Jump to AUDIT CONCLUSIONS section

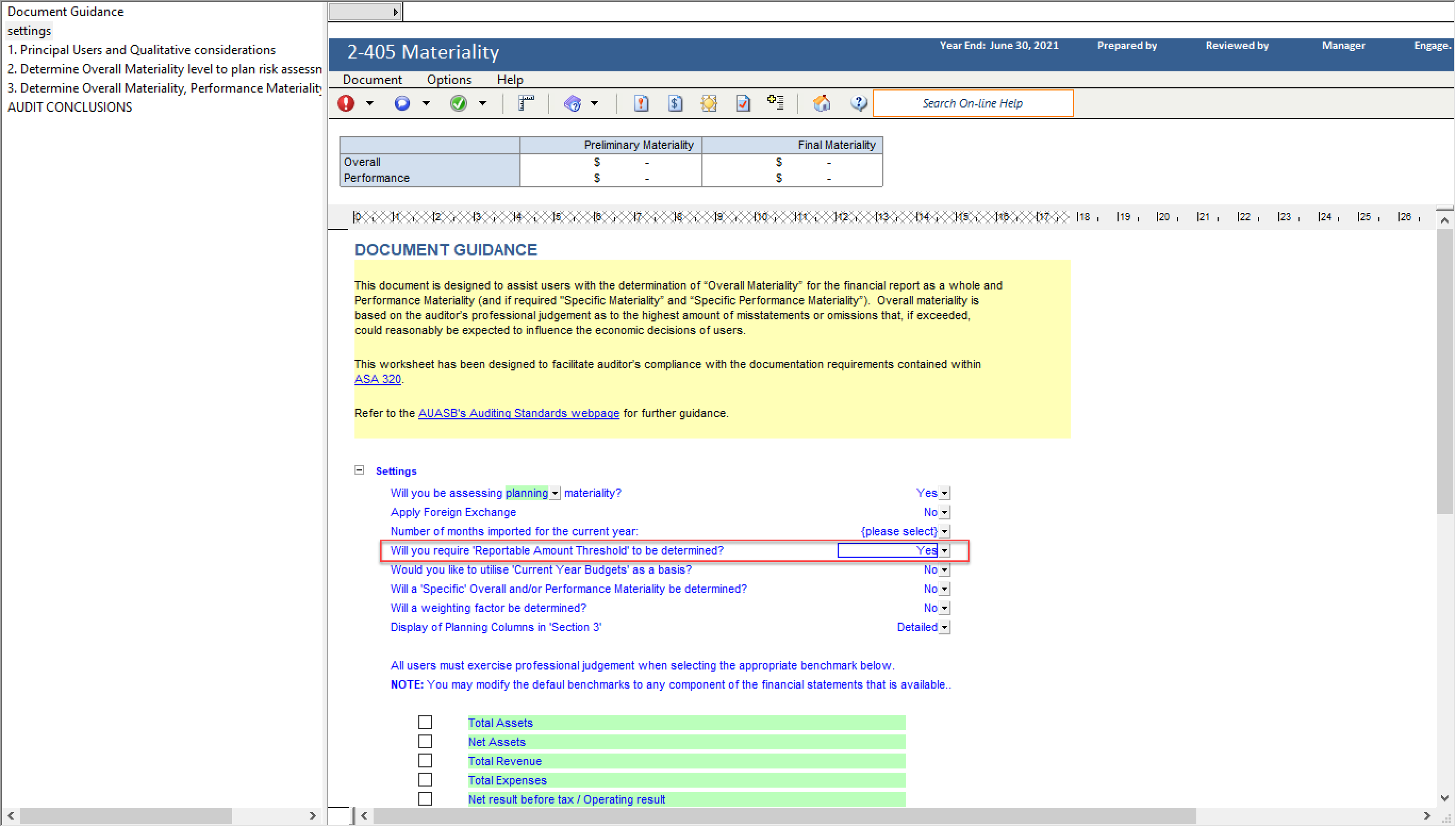click(69, 107)
